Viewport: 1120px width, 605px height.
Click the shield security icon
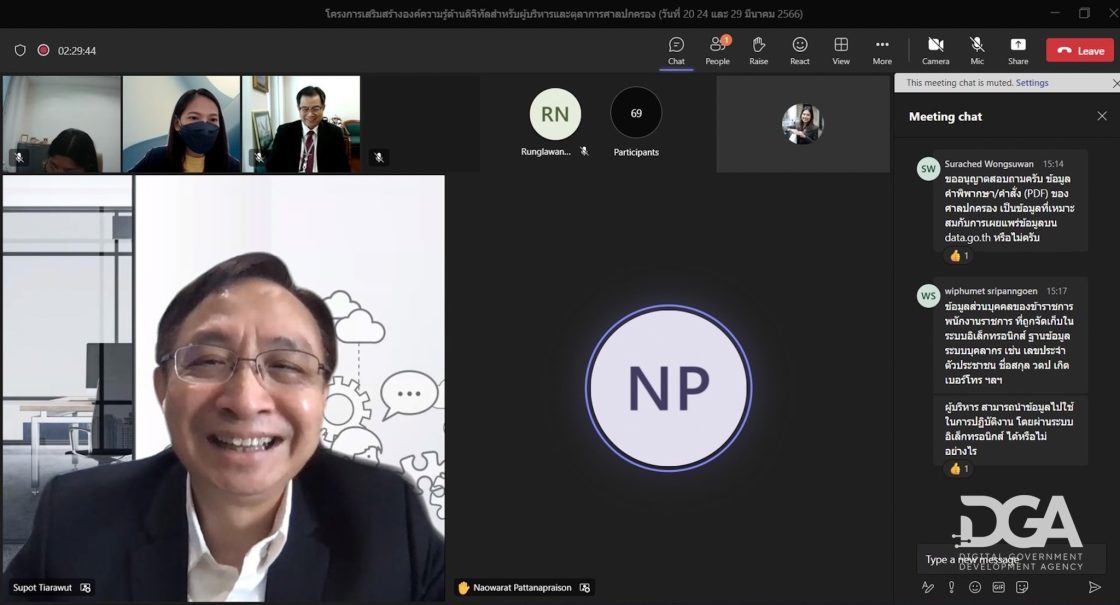click(x=20, y=50)
